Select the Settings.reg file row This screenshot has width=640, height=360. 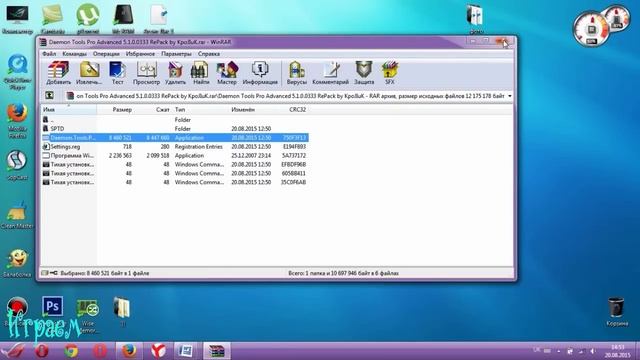click(175, 147)
